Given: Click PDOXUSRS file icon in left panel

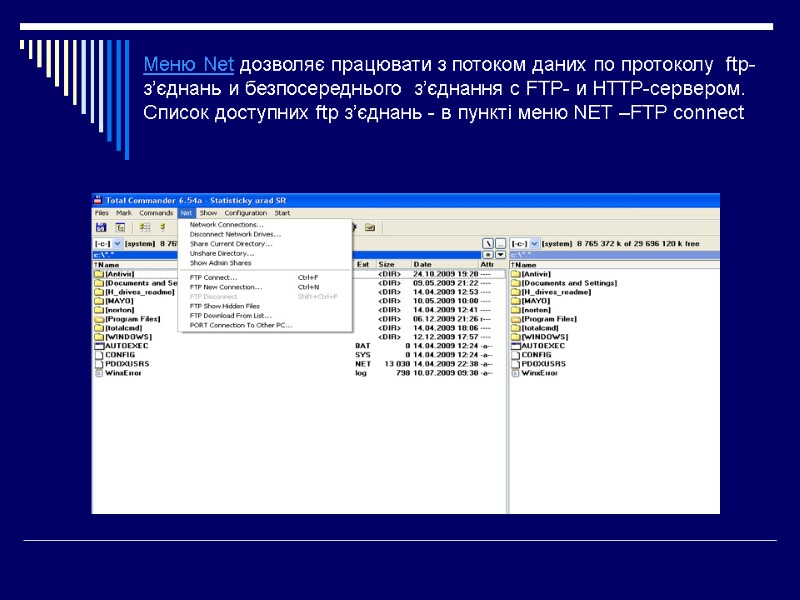Looking at the screenshot, I should click(99, 364).
